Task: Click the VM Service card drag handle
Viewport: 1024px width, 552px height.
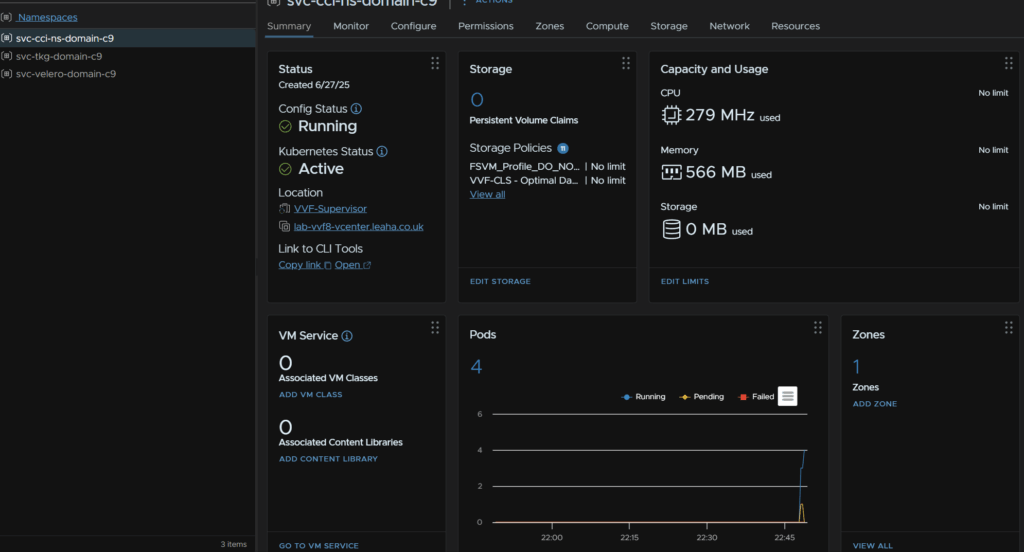Action: click(x=435, y=328)
